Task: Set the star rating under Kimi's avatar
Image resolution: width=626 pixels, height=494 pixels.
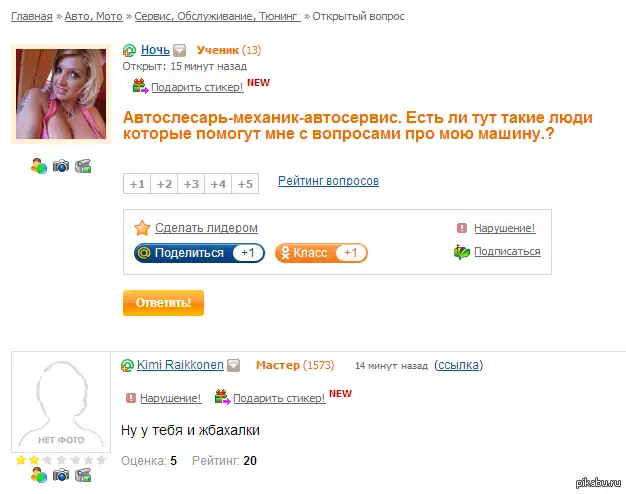Action: (61, 460)
